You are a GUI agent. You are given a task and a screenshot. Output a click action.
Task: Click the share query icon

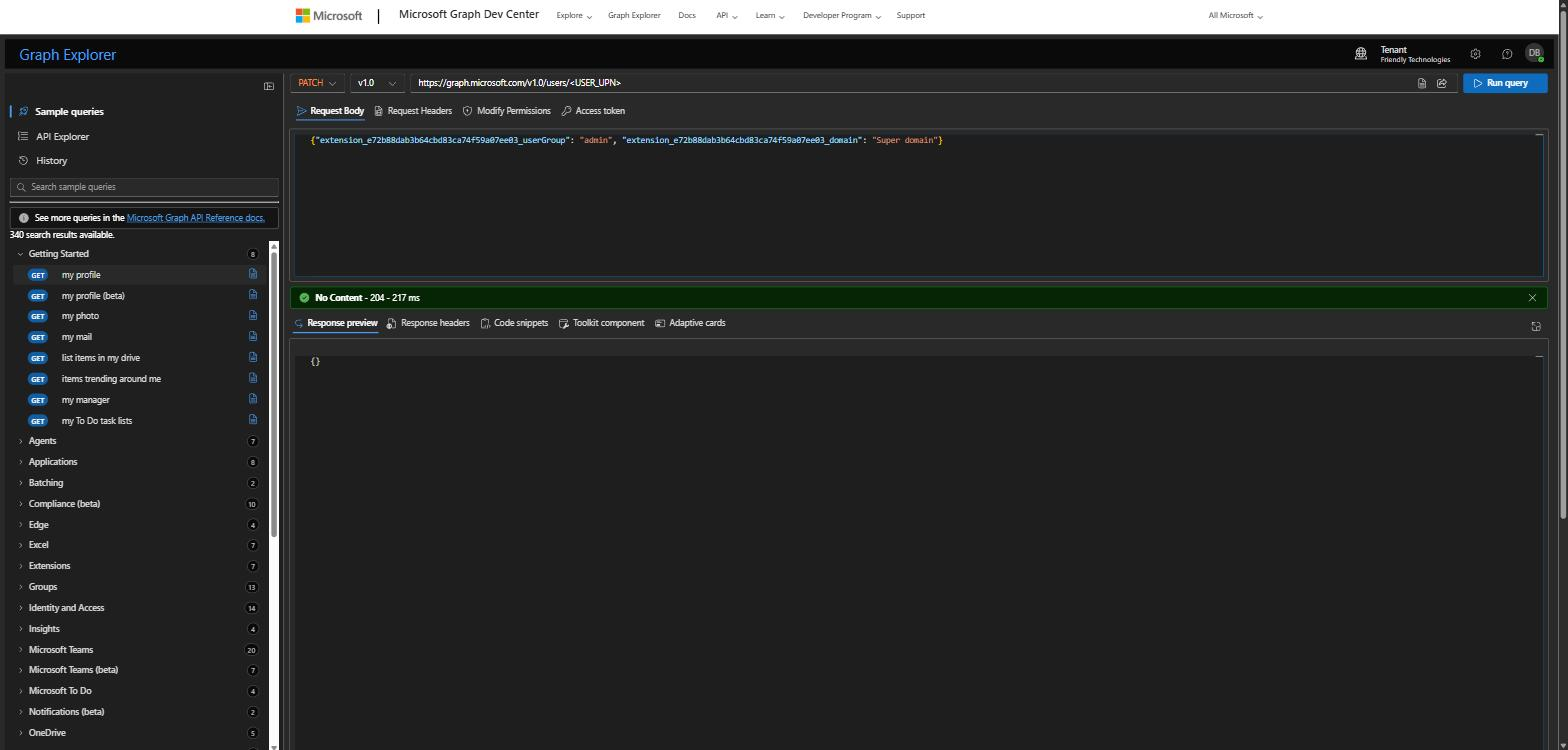coord(1442,83)
